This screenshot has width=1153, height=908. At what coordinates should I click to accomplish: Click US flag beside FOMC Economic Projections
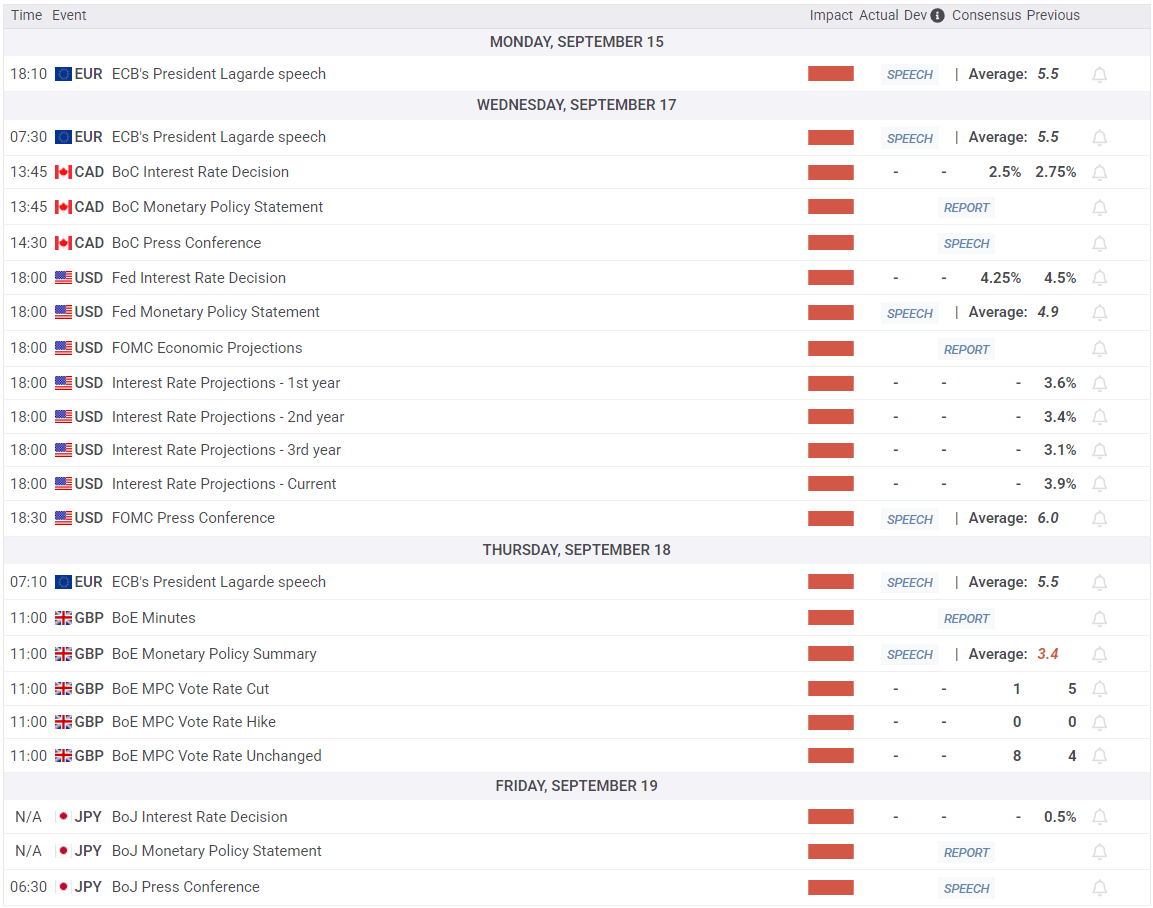pos(63,348)
